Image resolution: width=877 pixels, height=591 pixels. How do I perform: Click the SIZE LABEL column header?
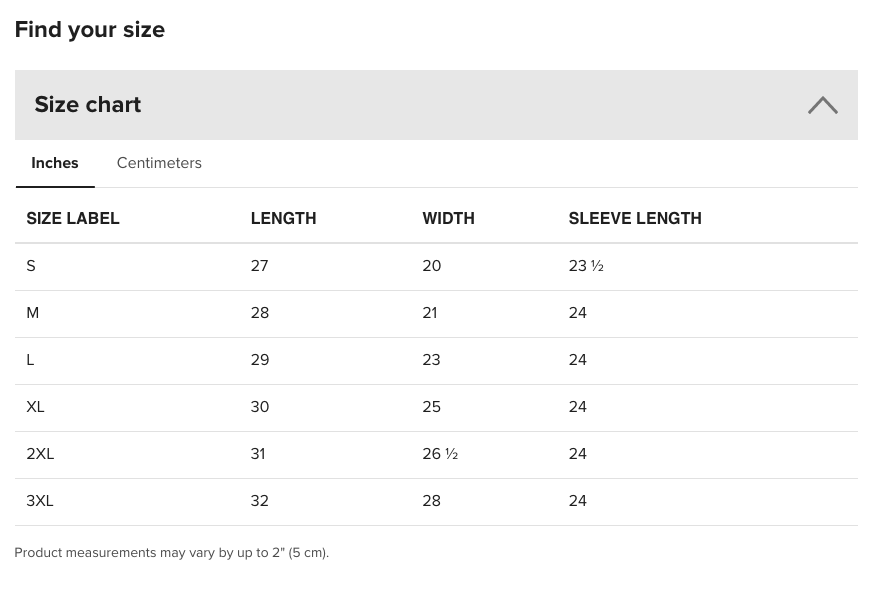pyautogui.click(x=73, y=218)
